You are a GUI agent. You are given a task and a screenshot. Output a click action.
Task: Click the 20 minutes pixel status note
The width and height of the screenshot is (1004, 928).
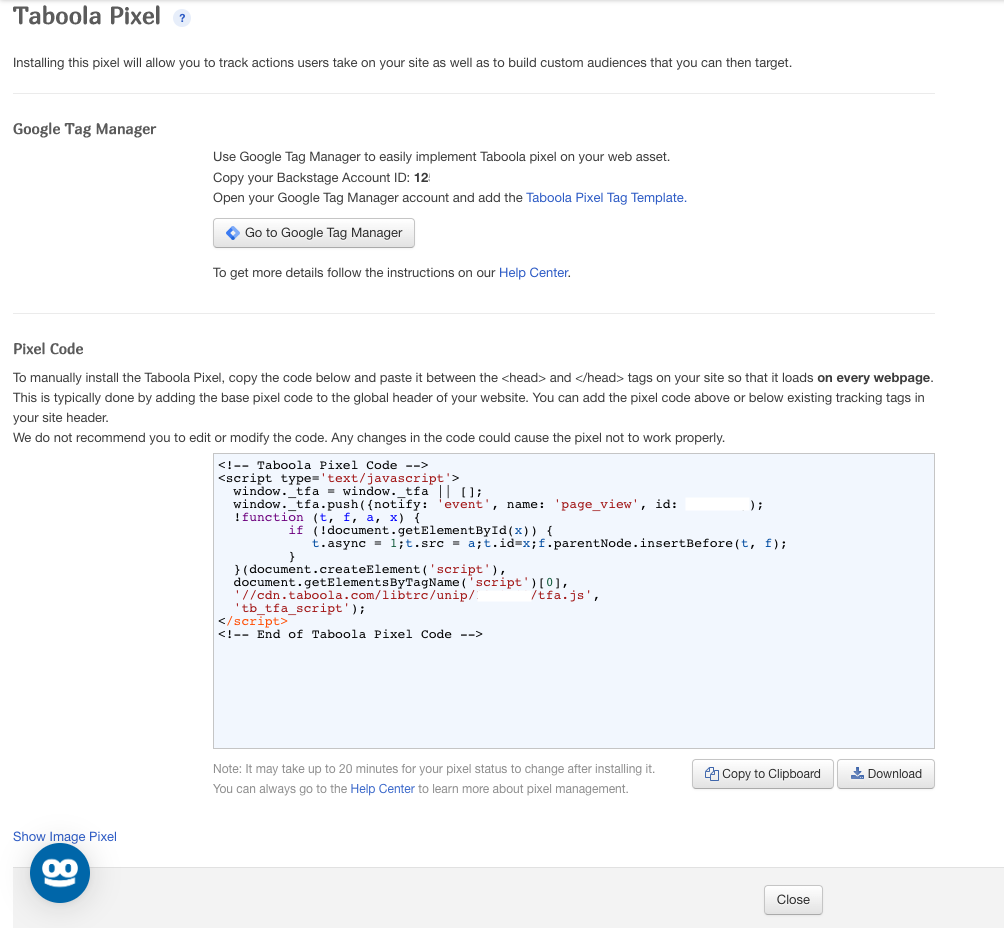tap(434, 769)
